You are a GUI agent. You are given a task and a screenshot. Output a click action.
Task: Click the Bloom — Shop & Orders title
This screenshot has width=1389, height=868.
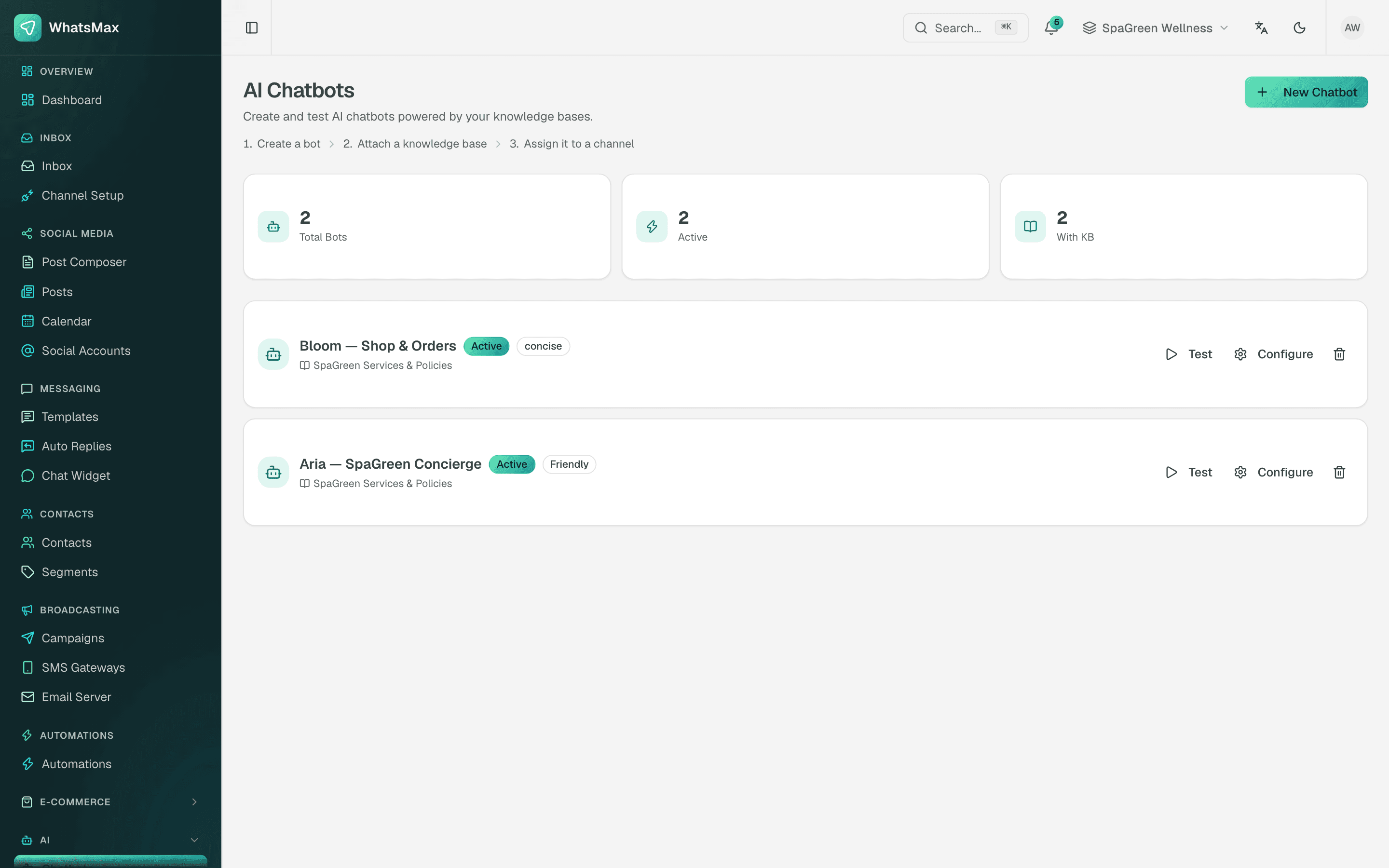(x=378, y=346)
